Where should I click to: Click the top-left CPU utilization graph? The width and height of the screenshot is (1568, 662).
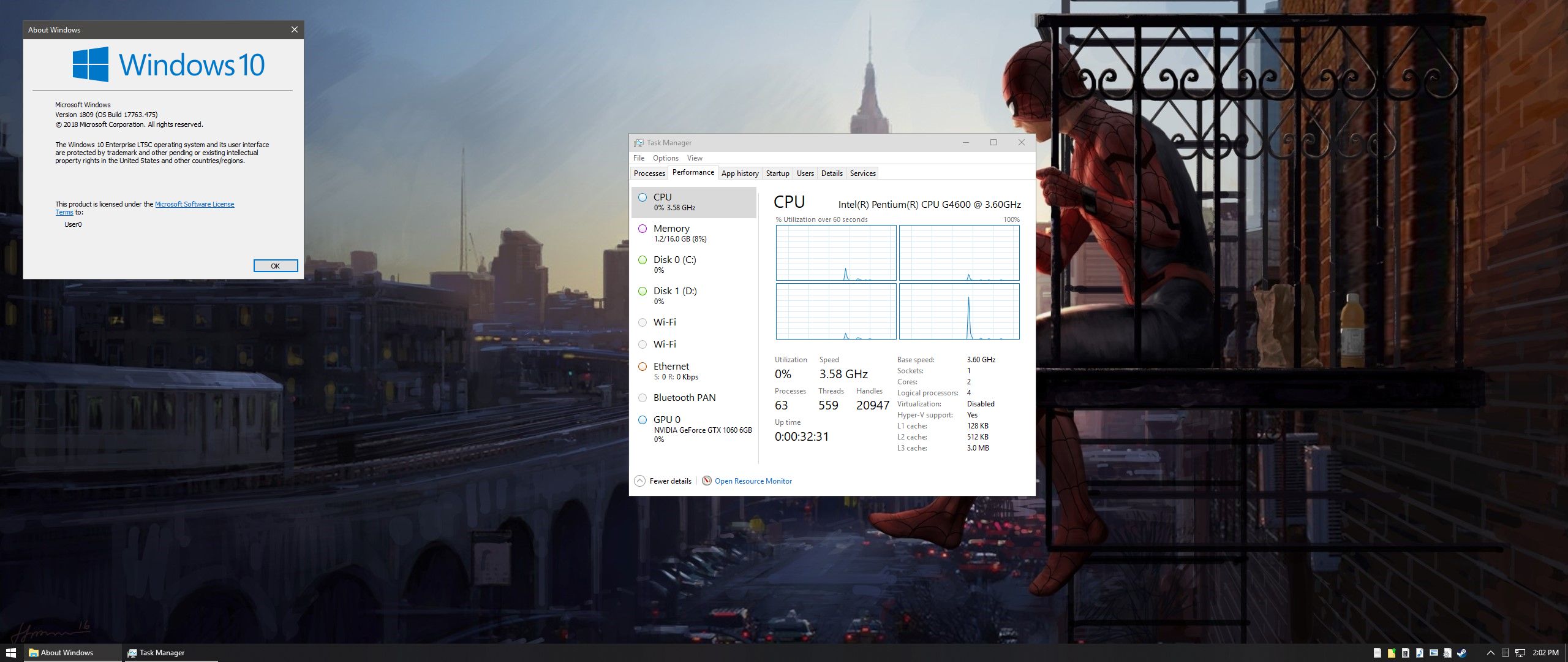pos(836,253)
